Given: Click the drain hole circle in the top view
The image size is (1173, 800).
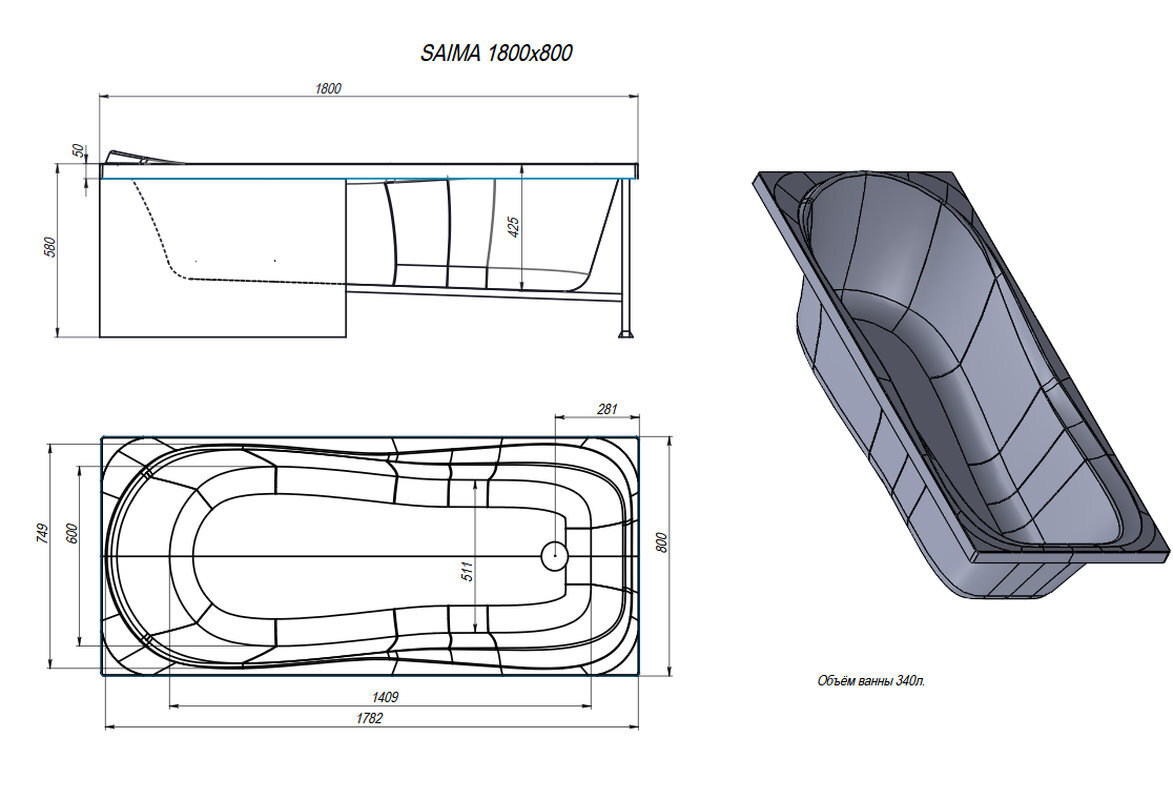Looking at the screenshot, I should coord(554,556).
